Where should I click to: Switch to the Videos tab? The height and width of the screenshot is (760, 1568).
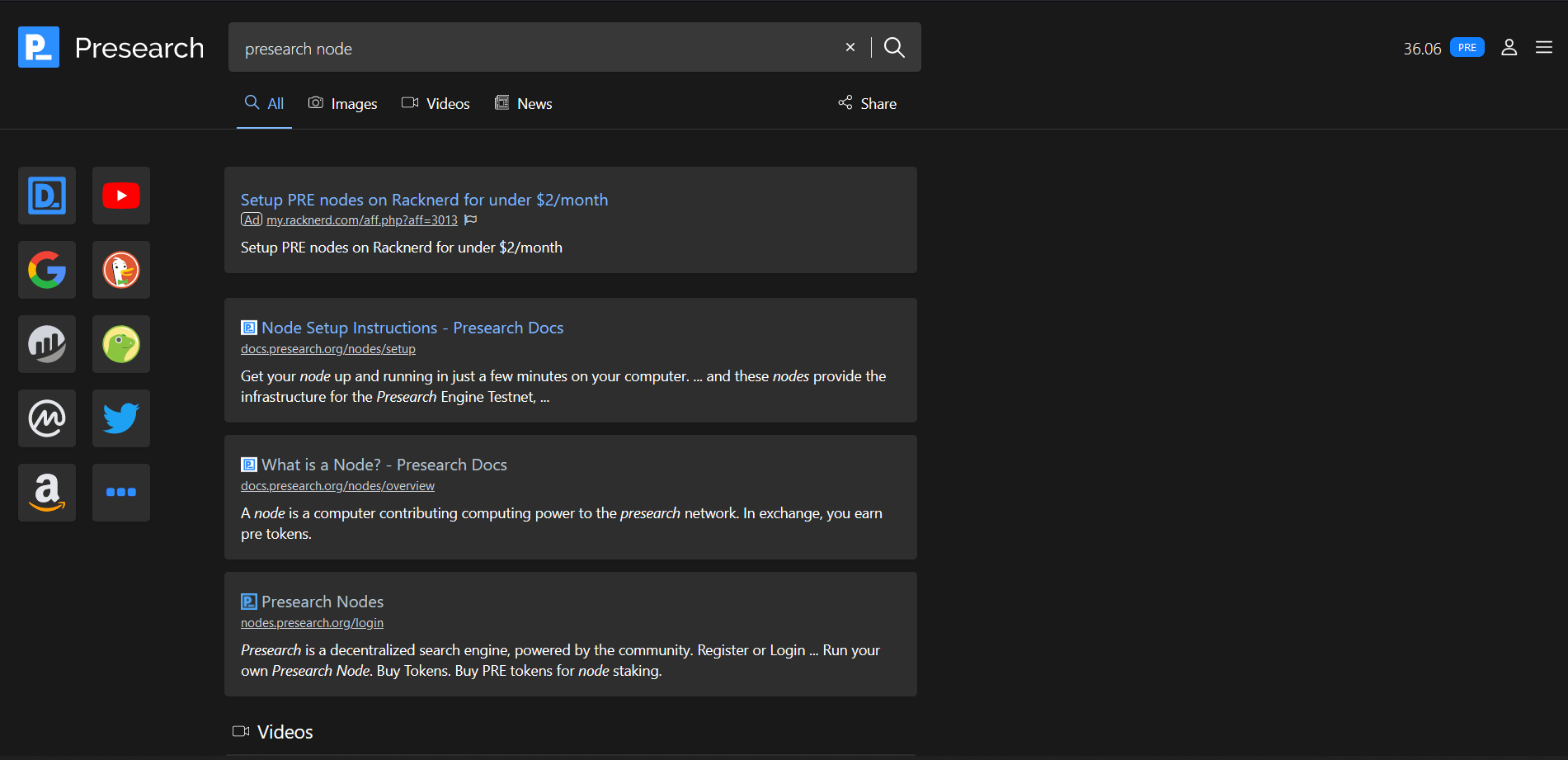pyautogui.click(x=436, y=103)
